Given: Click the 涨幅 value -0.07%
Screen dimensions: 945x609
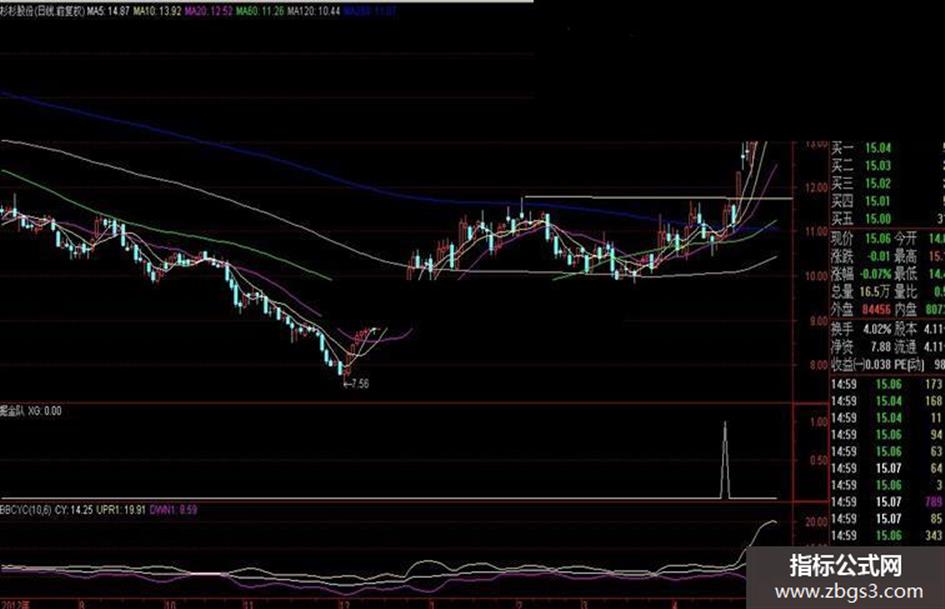Looking at the screenshot, I should [x=876, y=274].
